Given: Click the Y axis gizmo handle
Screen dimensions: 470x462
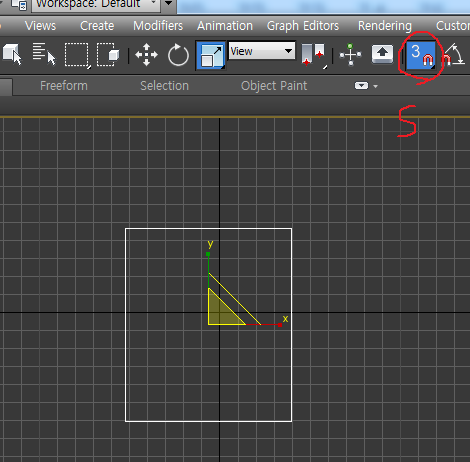Looking at the screenshot, I should (208, 254).
